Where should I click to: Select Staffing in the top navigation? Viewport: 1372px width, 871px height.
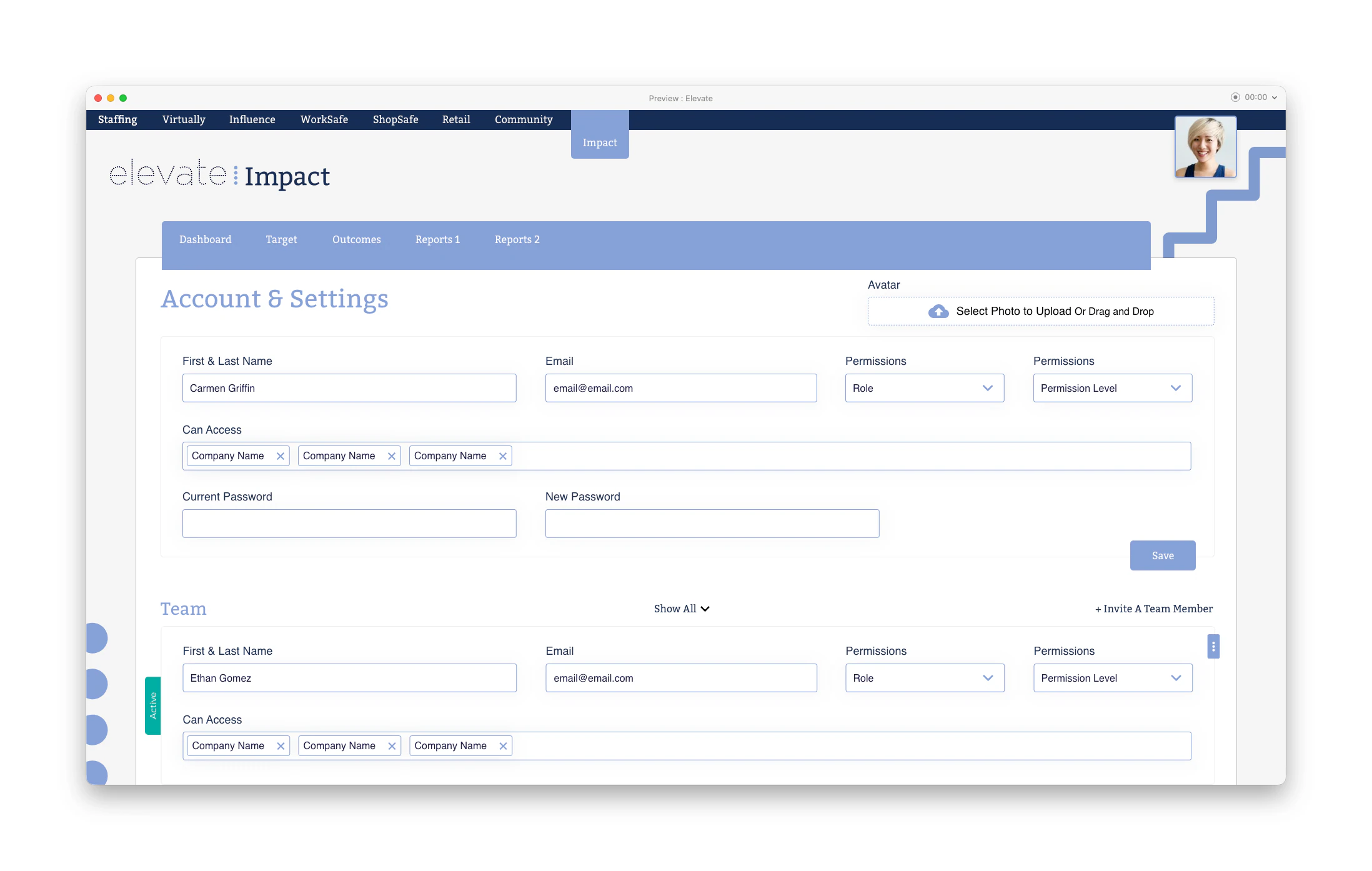(117, 119)
